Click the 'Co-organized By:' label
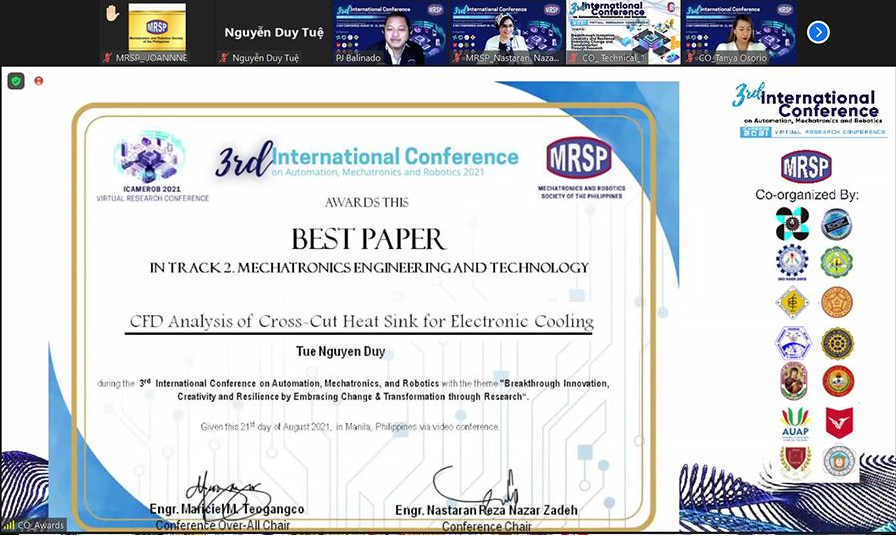The width and height of the screenshot is (896, 536). tap(807, 195)
